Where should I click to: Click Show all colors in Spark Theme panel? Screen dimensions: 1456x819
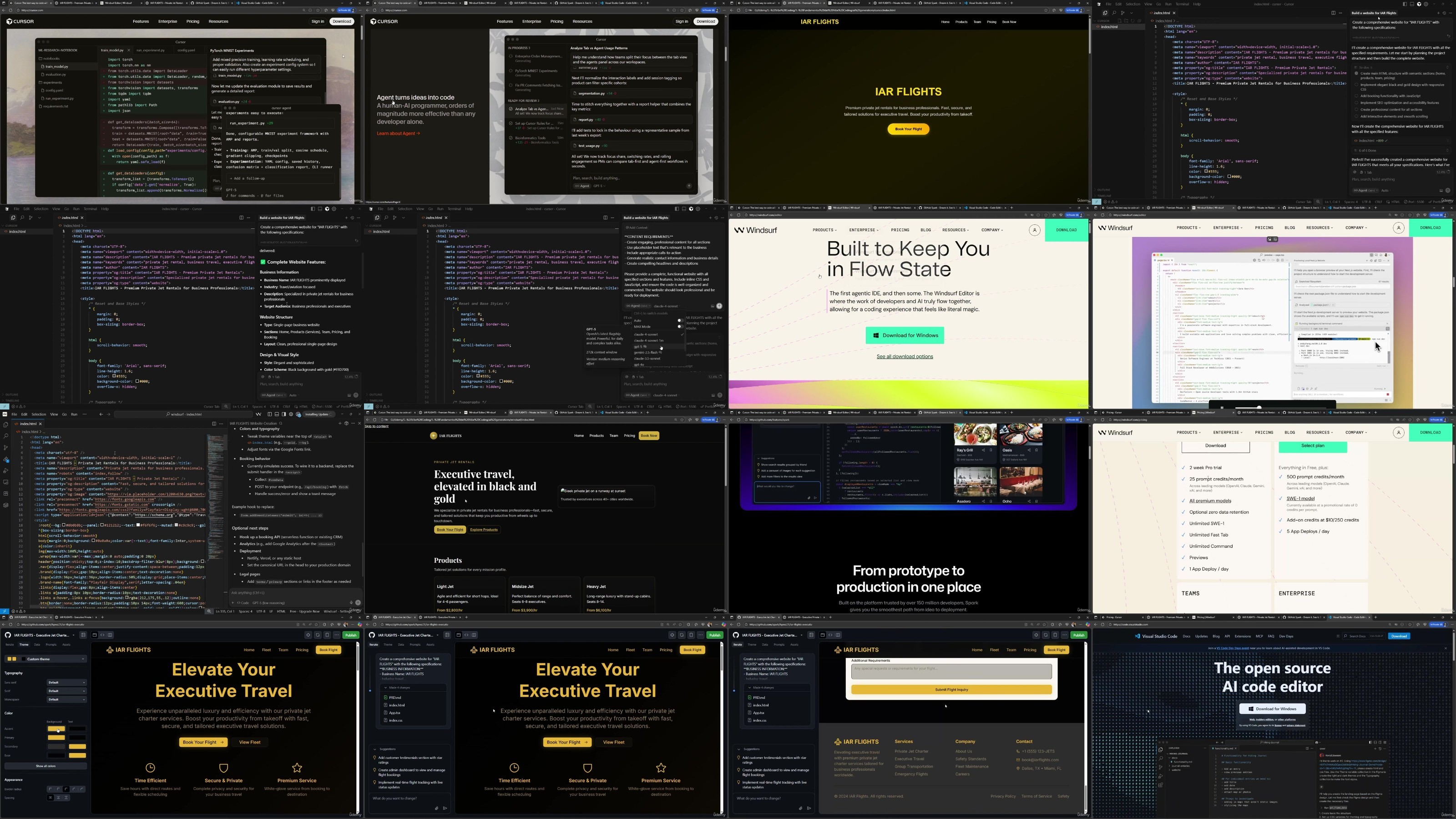coord(46,766)
